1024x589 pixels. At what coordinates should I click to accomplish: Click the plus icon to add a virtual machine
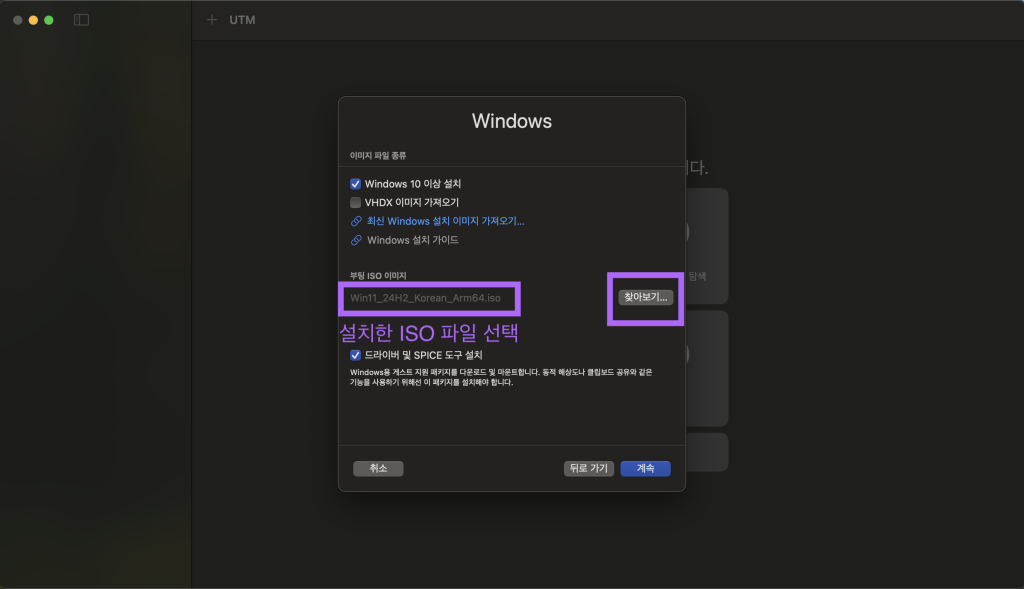[212, 20]
